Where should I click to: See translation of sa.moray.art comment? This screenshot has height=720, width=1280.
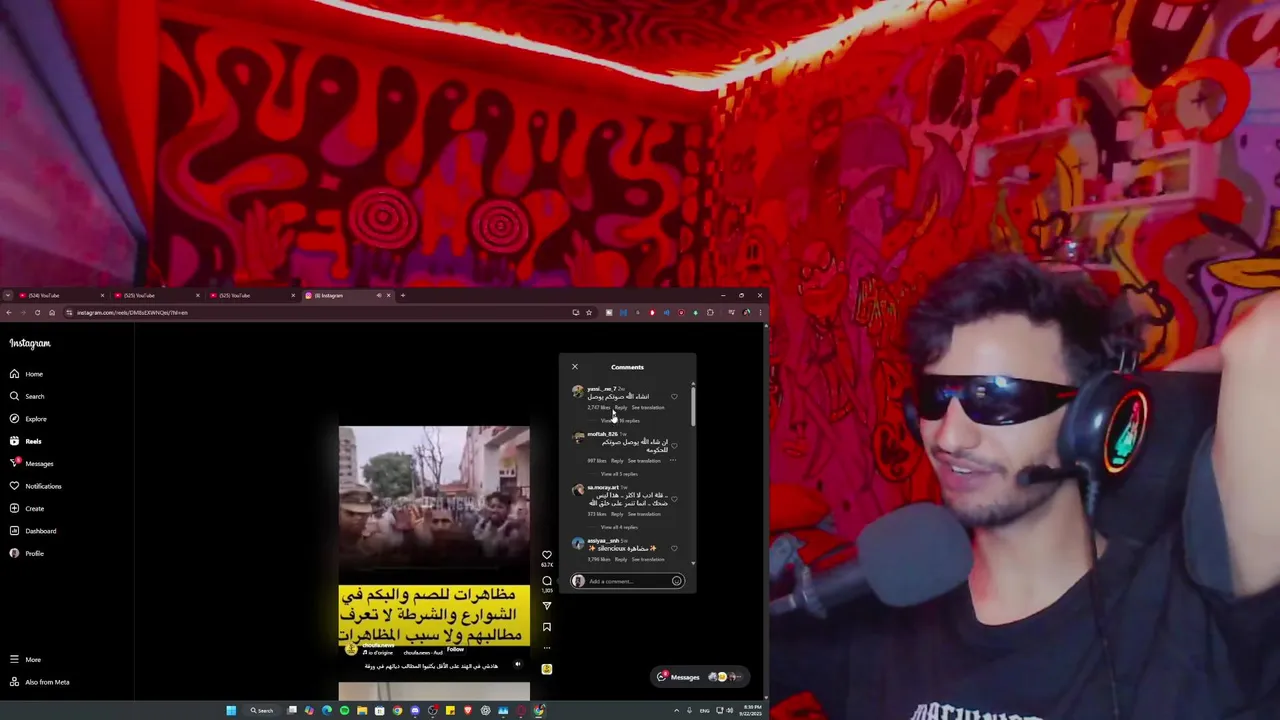click(x=645, y=514)
